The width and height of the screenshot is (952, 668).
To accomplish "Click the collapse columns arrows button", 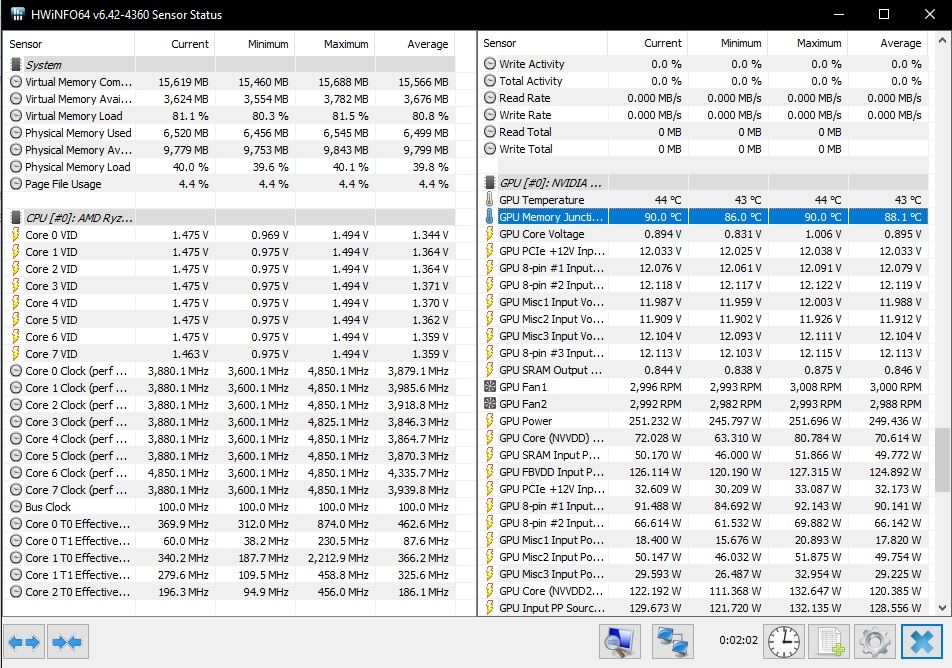I will click(x=67, y=642).
